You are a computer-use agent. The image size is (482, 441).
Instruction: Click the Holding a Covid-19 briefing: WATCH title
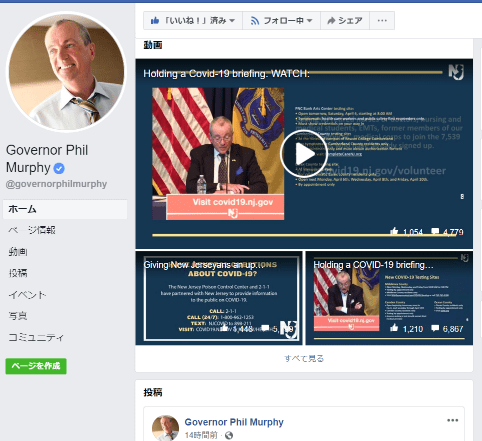click(x=226, y=74)
